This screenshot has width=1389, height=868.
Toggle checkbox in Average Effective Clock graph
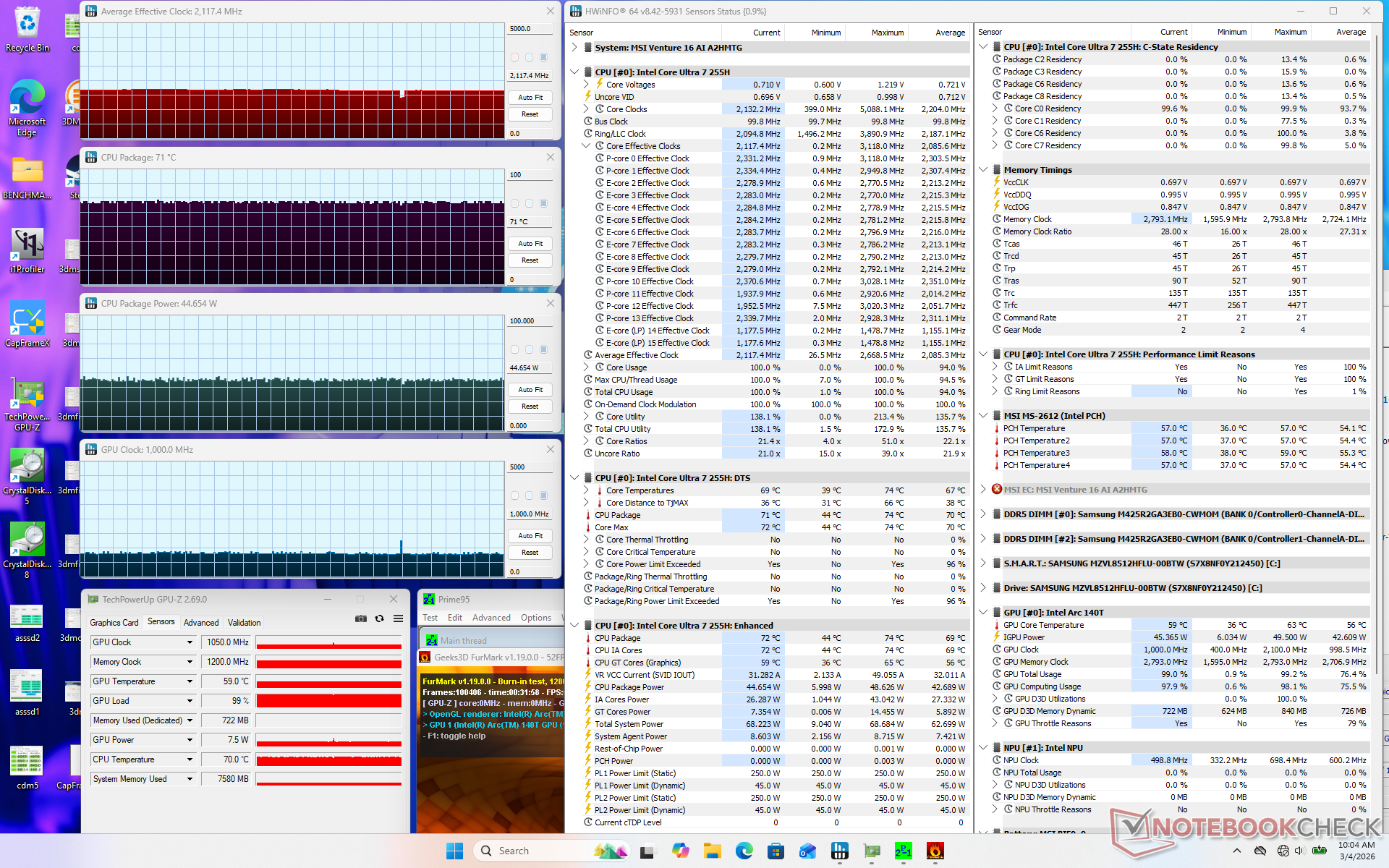coord(543,57)
